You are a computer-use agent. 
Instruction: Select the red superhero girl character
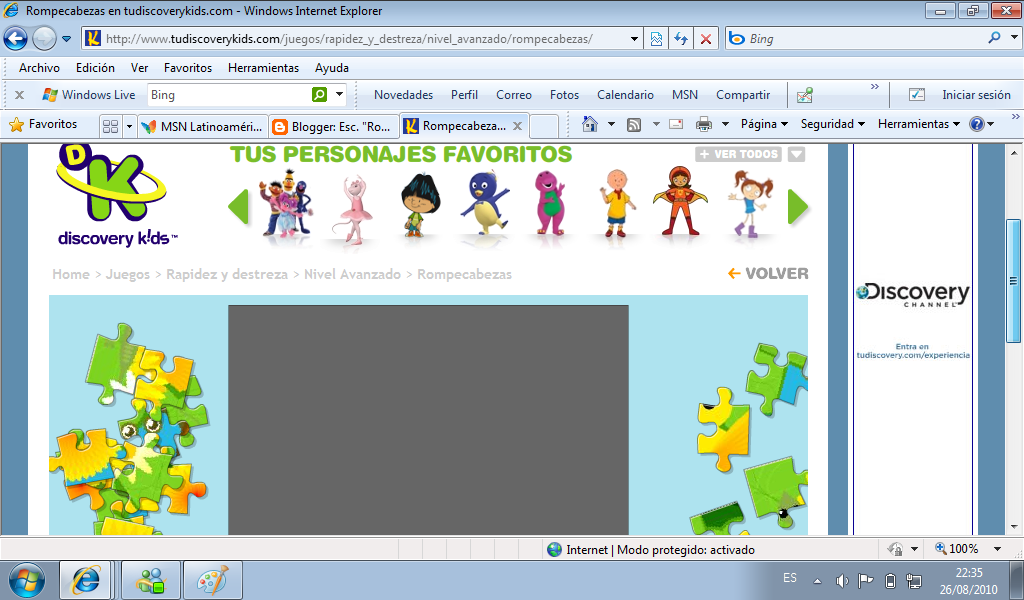pos(680,201)
